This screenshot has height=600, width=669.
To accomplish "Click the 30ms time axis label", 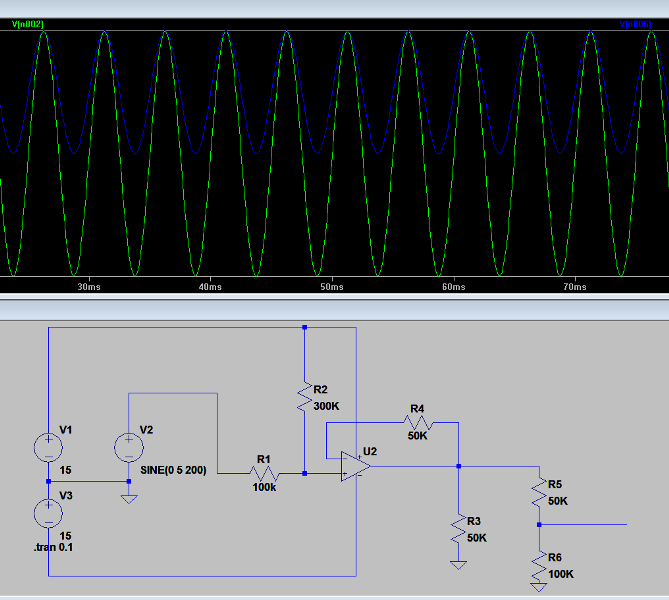I will tap(89, 287).
